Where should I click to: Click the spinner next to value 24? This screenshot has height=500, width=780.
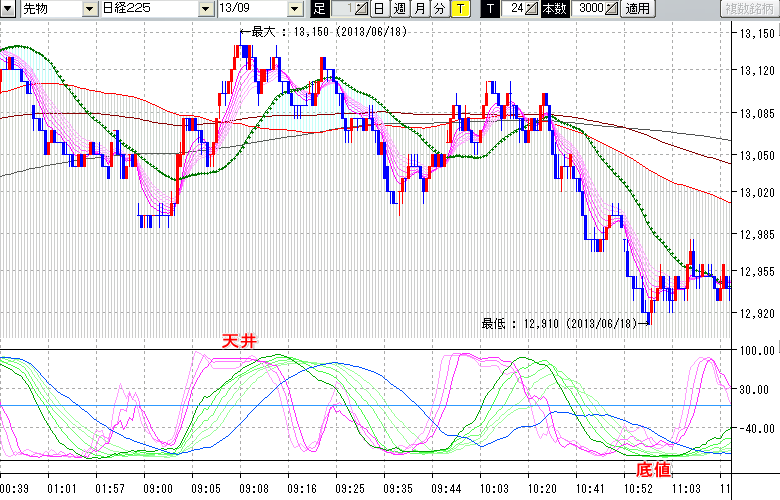tap(532, 9)
